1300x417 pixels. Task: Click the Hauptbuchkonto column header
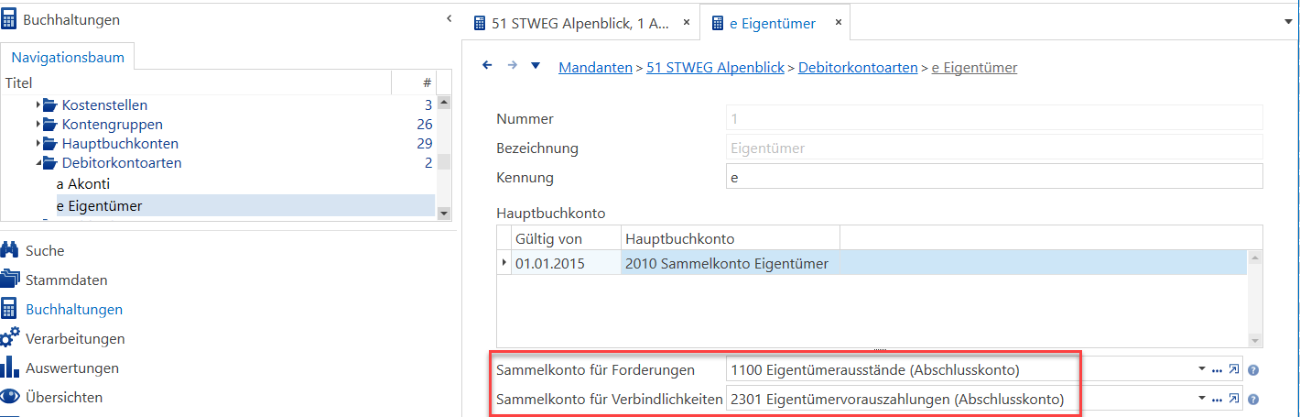729,239
